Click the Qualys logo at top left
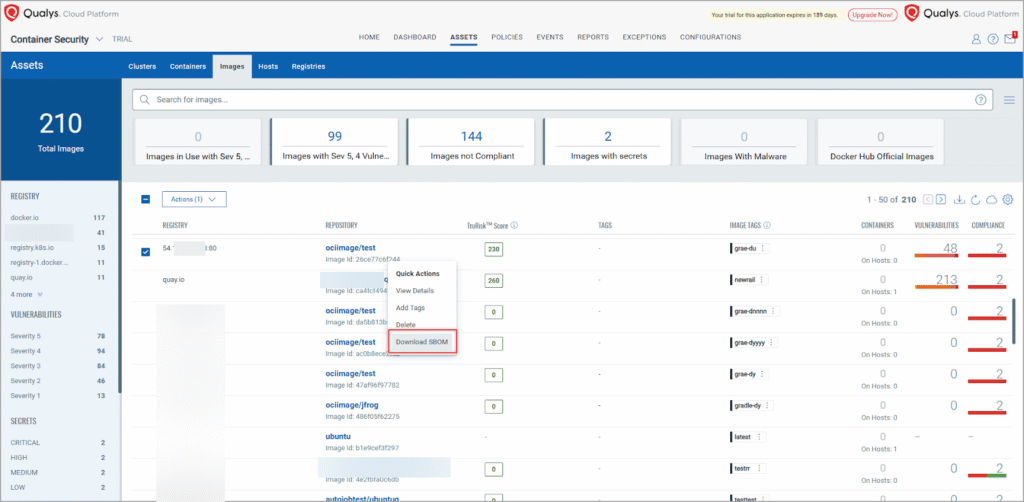This screenshot has width=1024, height=502. click(x=12, y=14)
